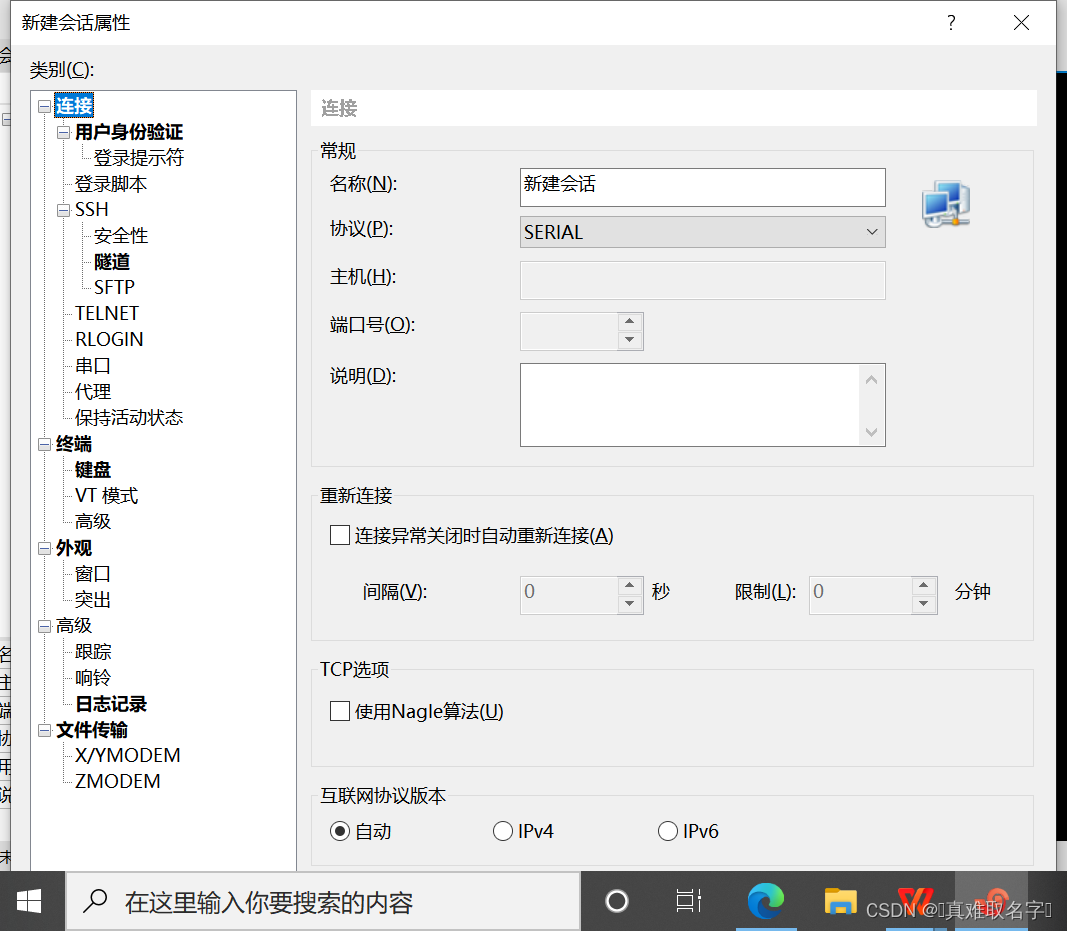Collapse the 终端 tree node
Viewport: 1067px width, 931px height.
pos(44,444)
